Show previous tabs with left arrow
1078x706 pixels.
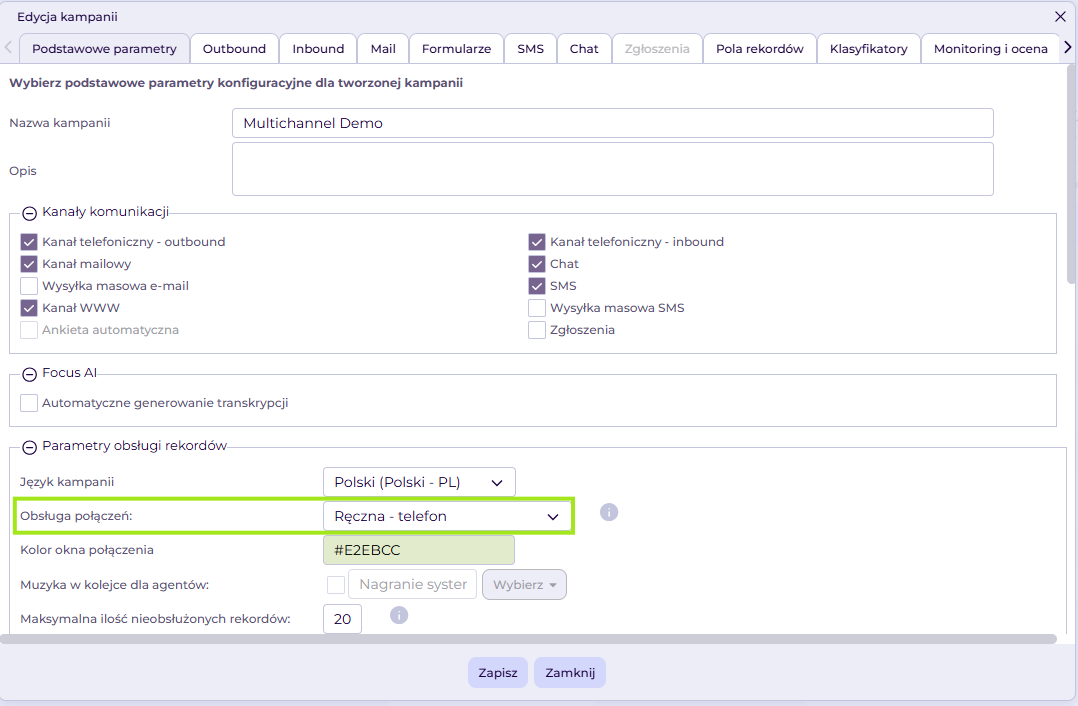[8, 47]
